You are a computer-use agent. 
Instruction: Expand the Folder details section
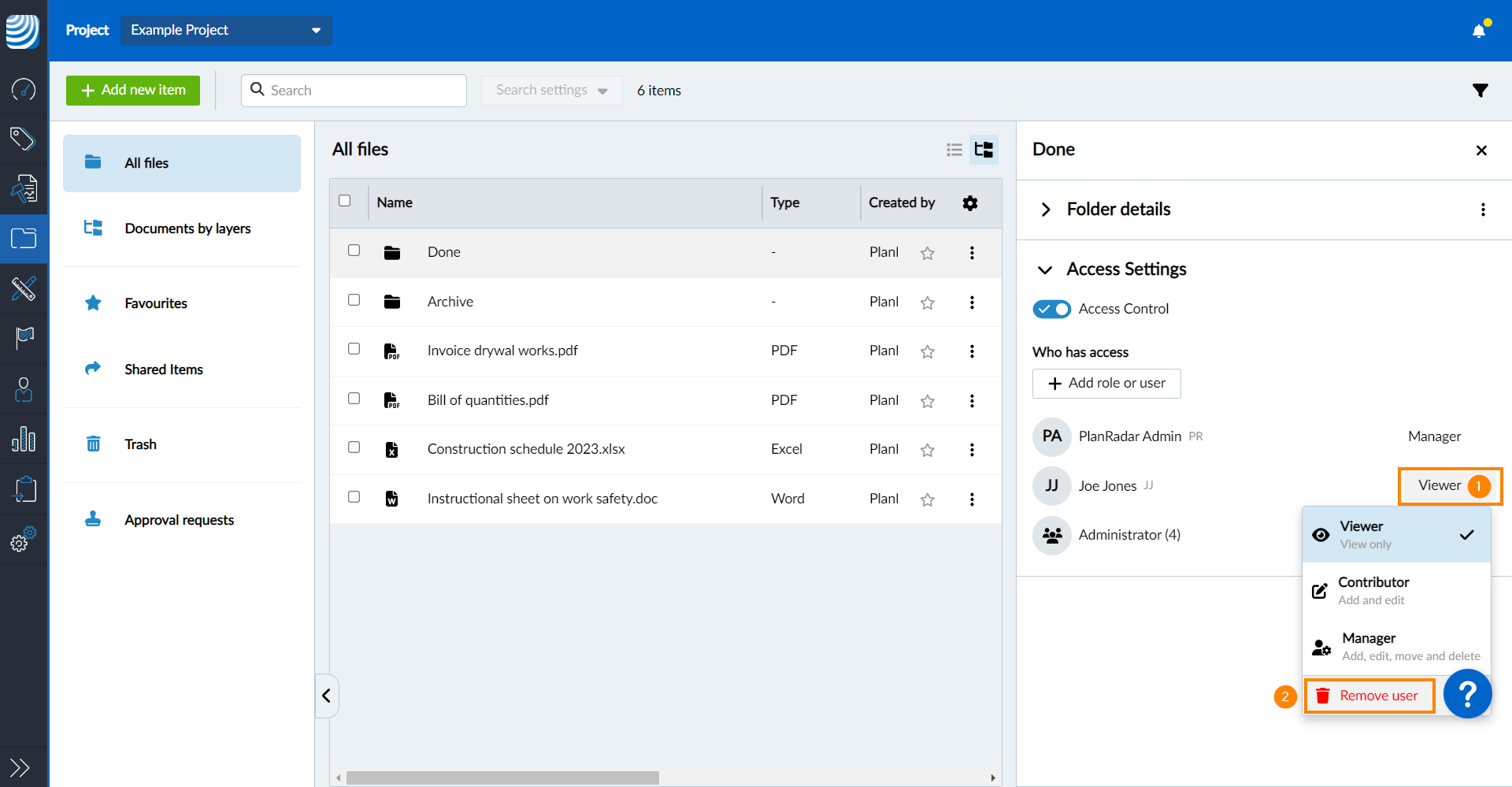click(x=1046, y=210)
